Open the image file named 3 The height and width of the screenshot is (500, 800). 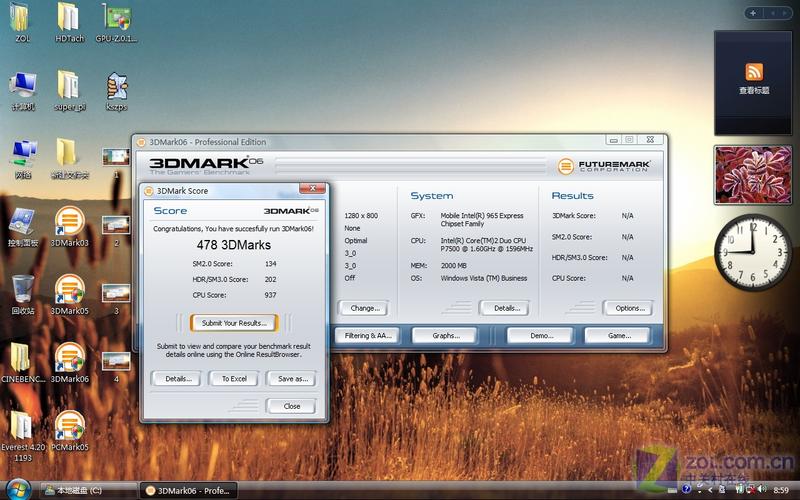click(x=116, y=299)
